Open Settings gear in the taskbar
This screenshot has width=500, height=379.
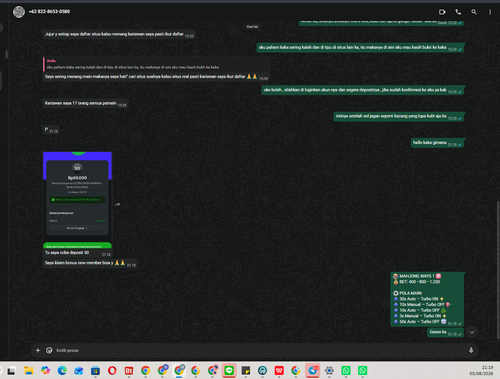(x=329, y=371)
